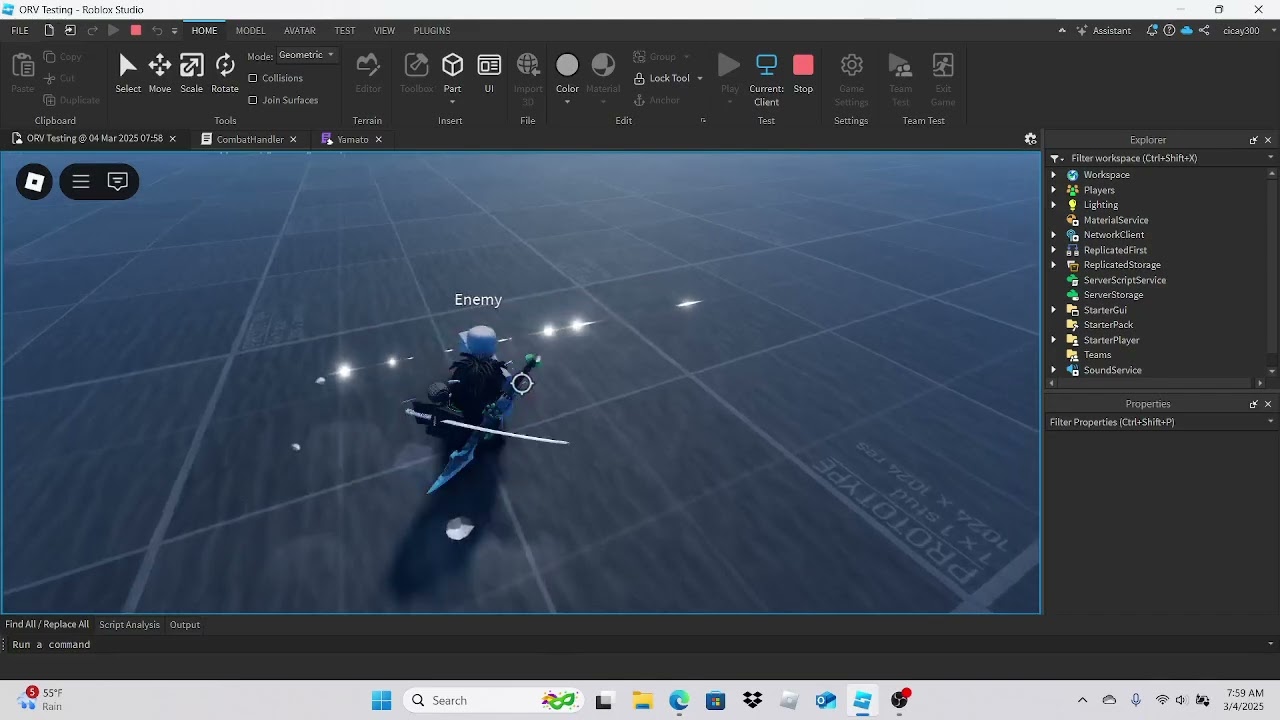Collapse the ribbon with the up arrow

pos(1062,30)
